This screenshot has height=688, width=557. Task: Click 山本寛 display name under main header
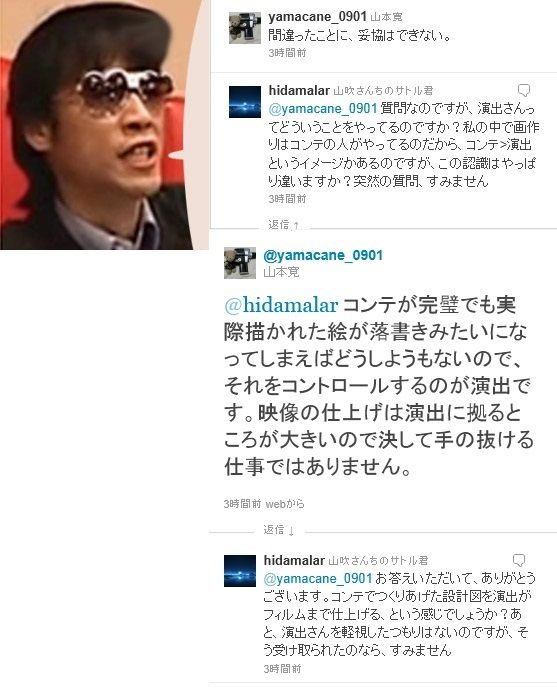click(281, 272)
